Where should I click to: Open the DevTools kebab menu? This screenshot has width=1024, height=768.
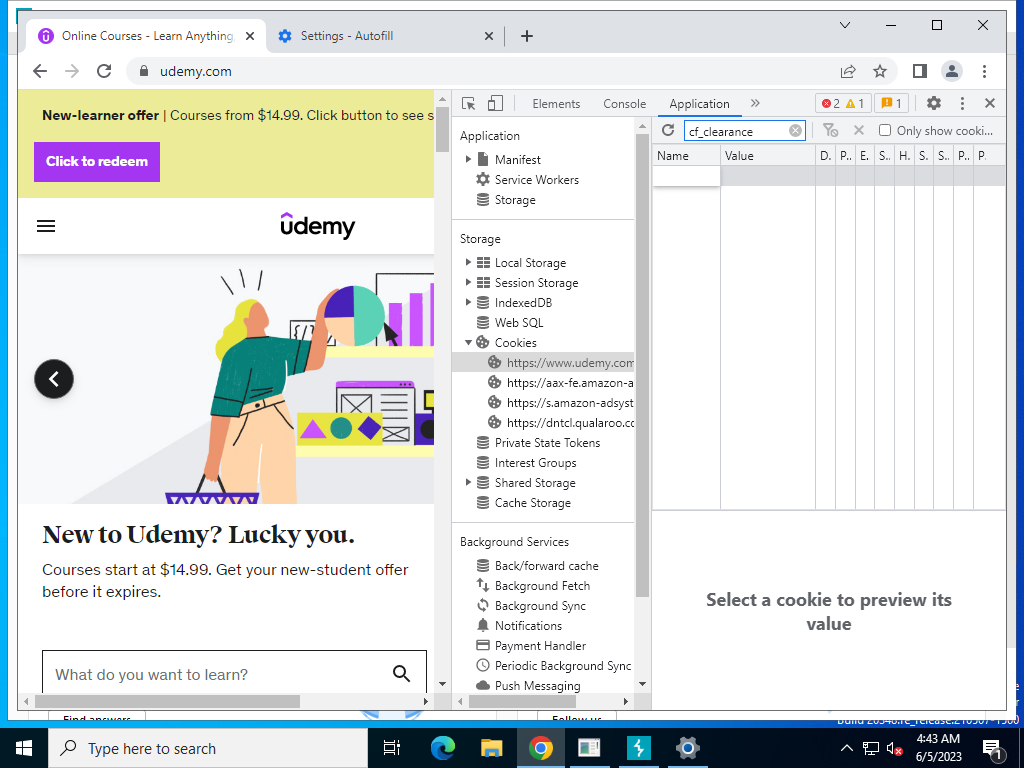click(x=962, y=103)
